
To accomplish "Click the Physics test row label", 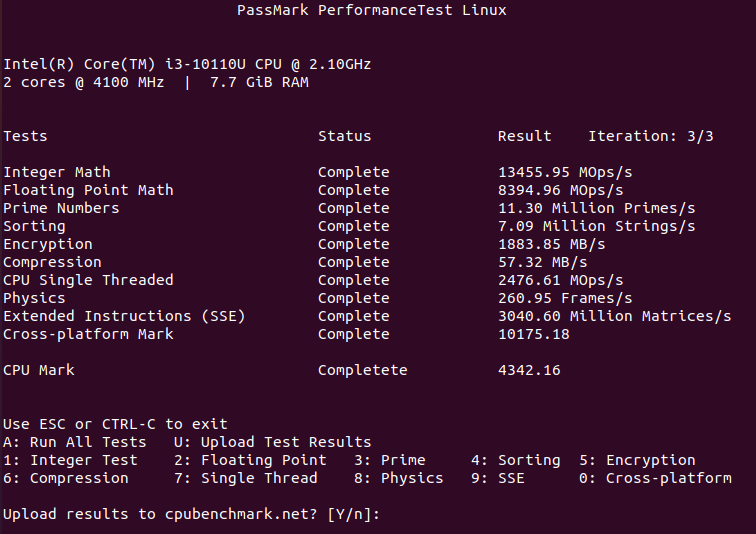I will pos(34,298).
